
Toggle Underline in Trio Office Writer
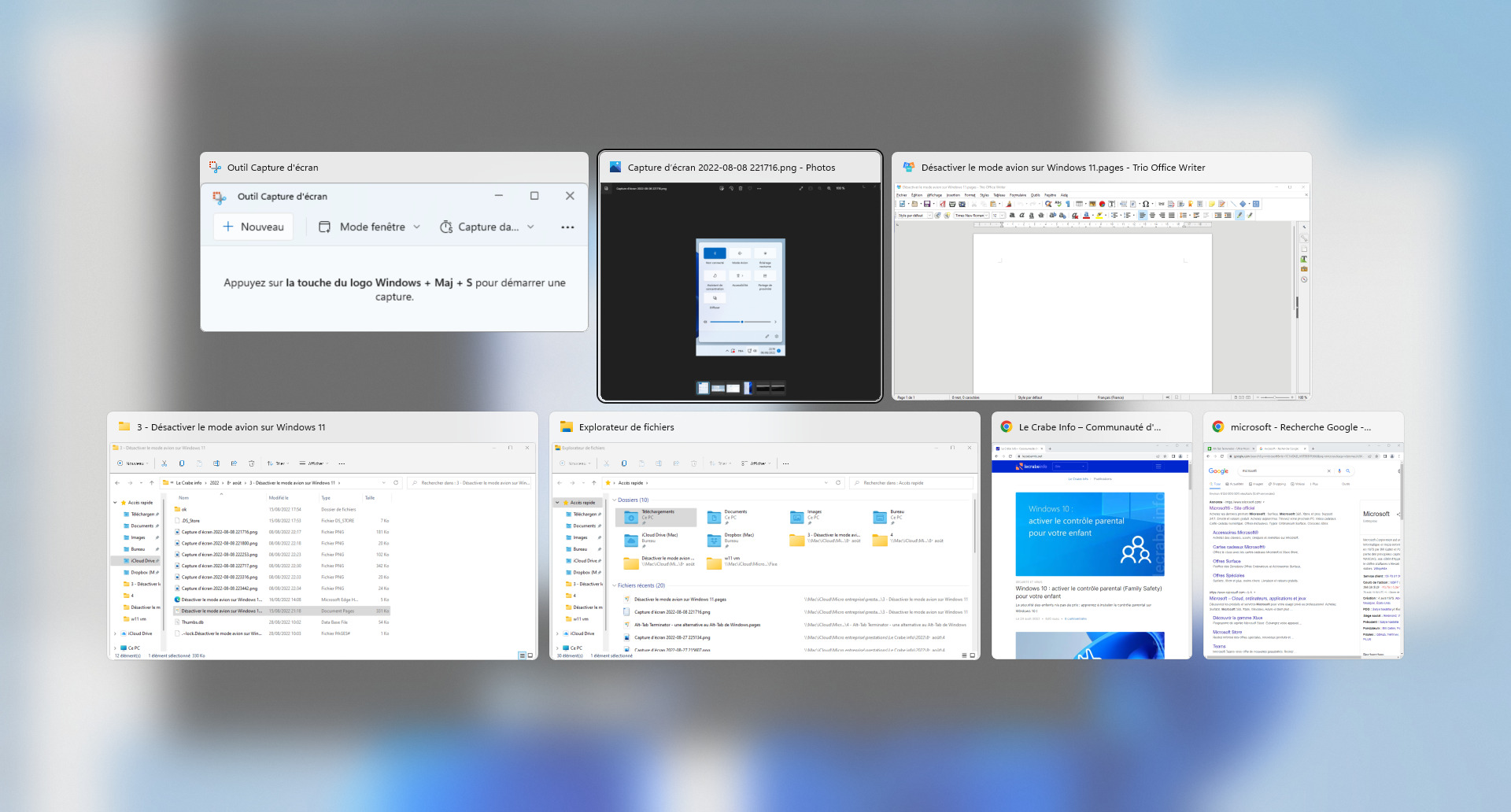click(1031, 215)
